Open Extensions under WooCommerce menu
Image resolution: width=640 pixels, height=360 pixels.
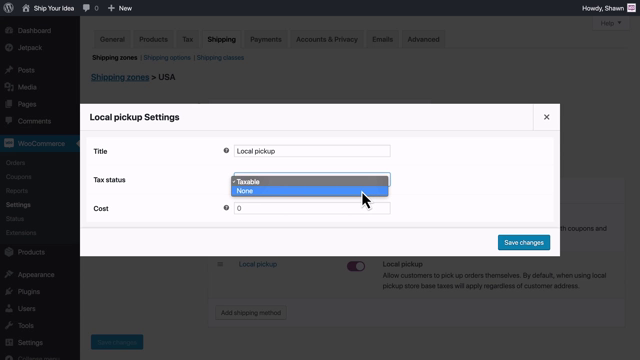[21, 233]
